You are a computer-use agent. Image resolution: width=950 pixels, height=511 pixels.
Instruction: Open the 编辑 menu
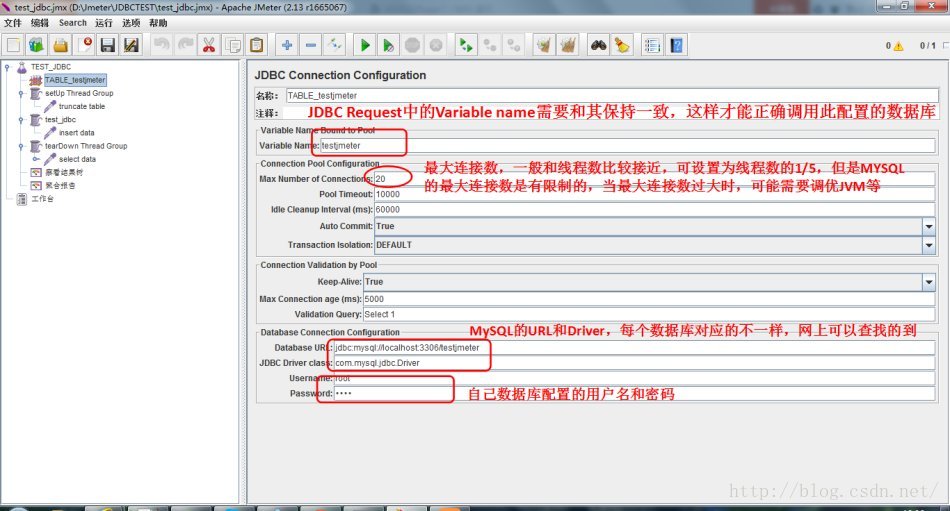click(x=40, y=23)
